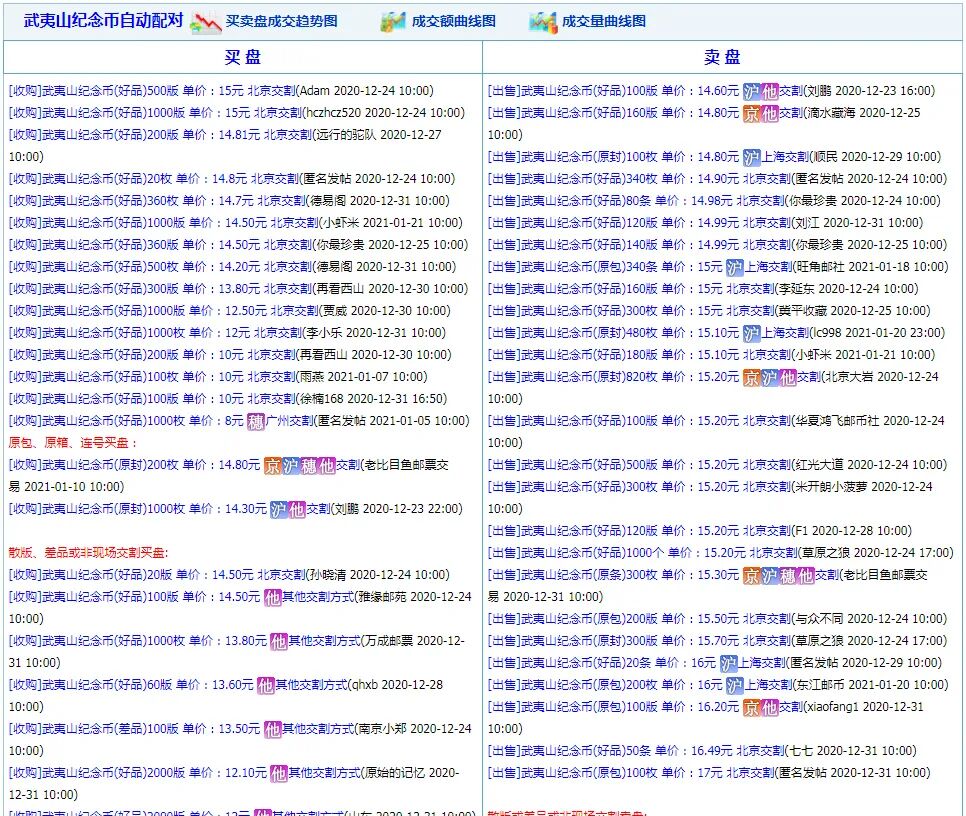The width and height of the screenshot is (966, 816).
Task: Open 小虾米 1000版 14.50元 buy listing
Action: (235, 223)
